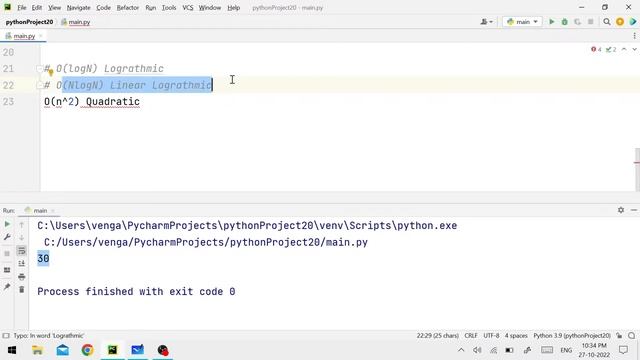Hide the Run panel with the minus icon
The width and height of the screenshot is (640, 360).
point(633,210)
